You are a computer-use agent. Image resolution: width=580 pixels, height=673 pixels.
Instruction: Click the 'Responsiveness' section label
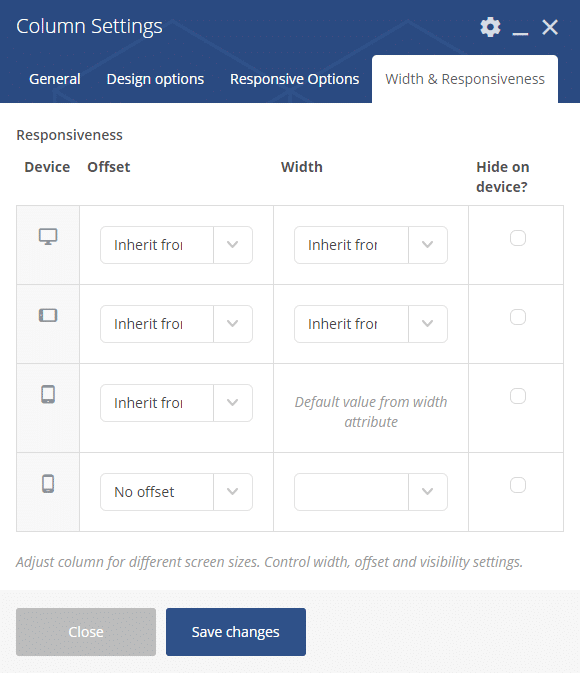(70, 135)
